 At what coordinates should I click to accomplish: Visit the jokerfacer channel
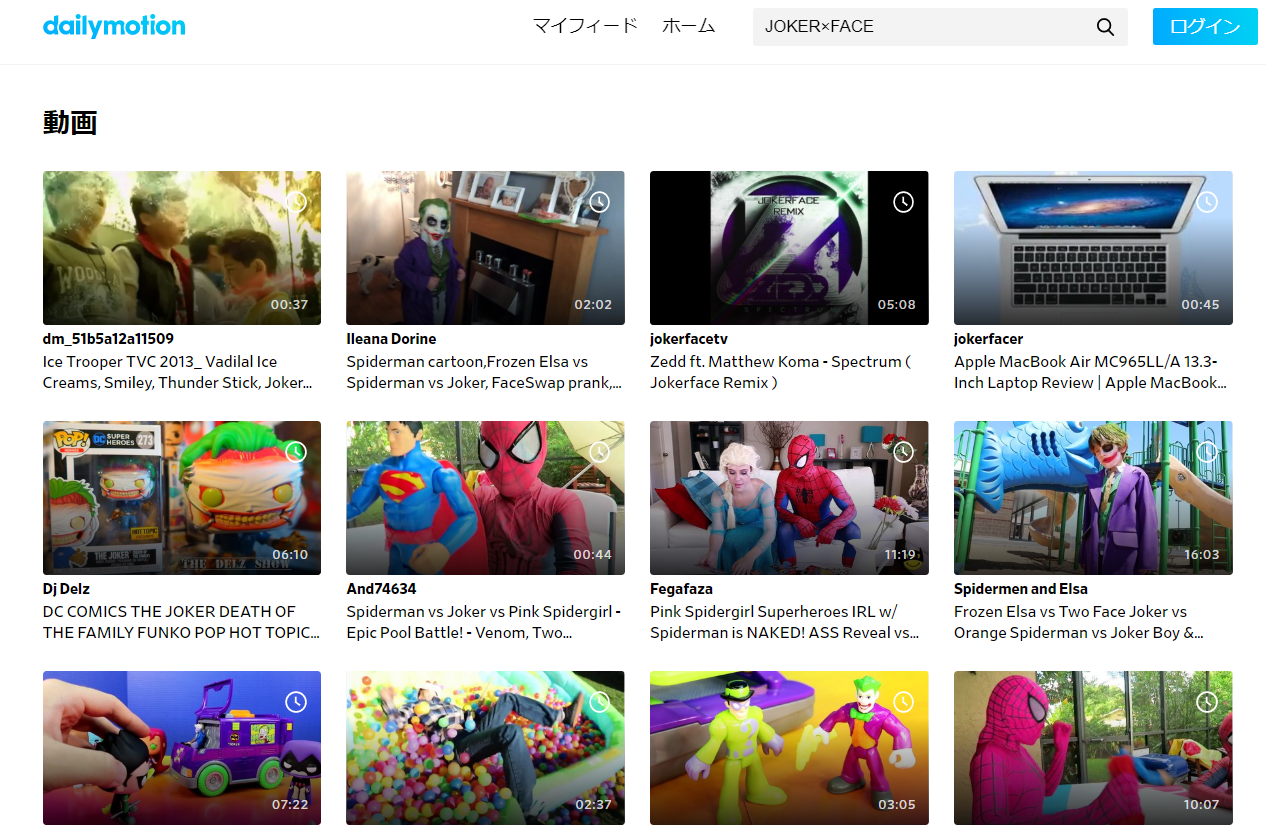point(988,339)
